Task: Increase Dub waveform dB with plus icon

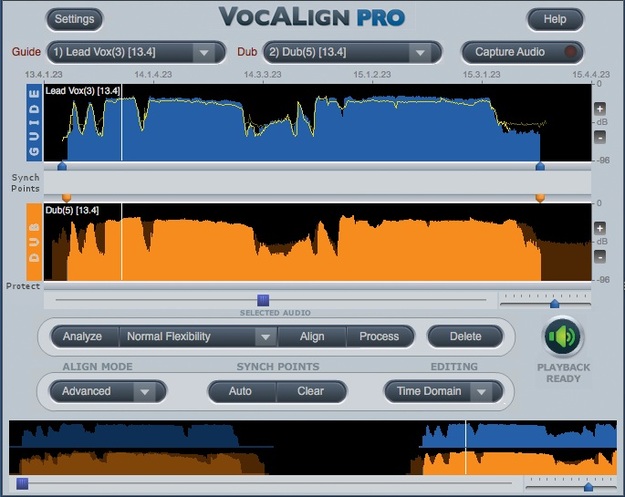Action: pyautogui.click(x=600, y=228)
